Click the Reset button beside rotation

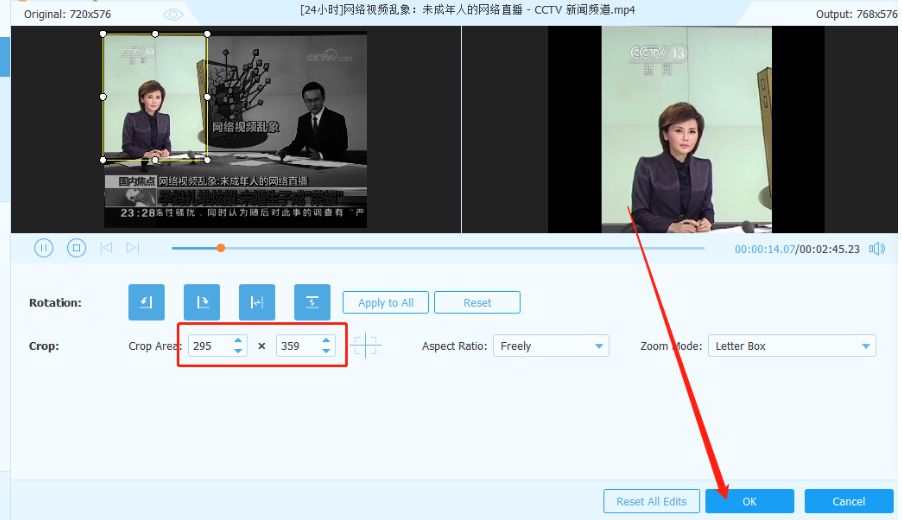click(x=477, y=303)
